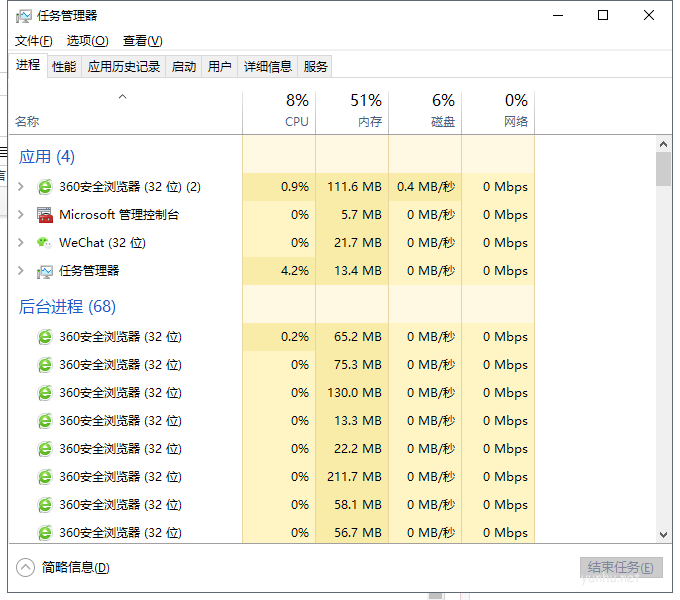Click the 360 browser icon on the 22.2 MB row
The width and height of the screenshot is (680, 600).
click(x=45, y=449)
